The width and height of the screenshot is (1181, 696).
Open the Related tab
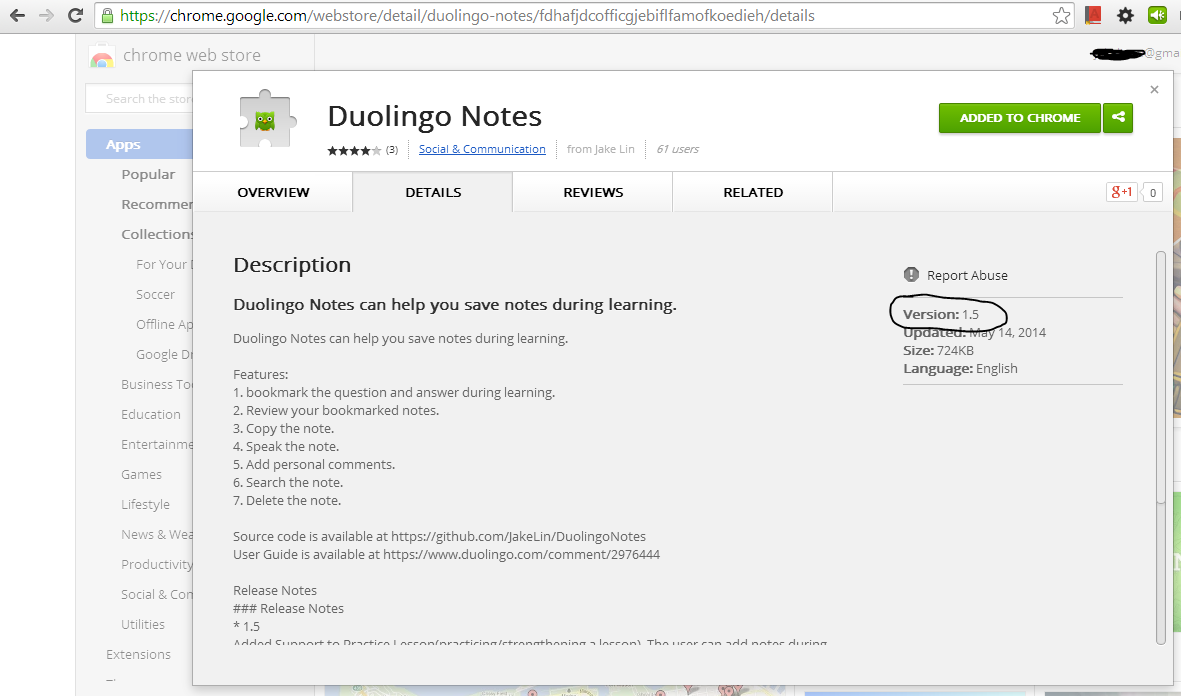coord(753,192)
